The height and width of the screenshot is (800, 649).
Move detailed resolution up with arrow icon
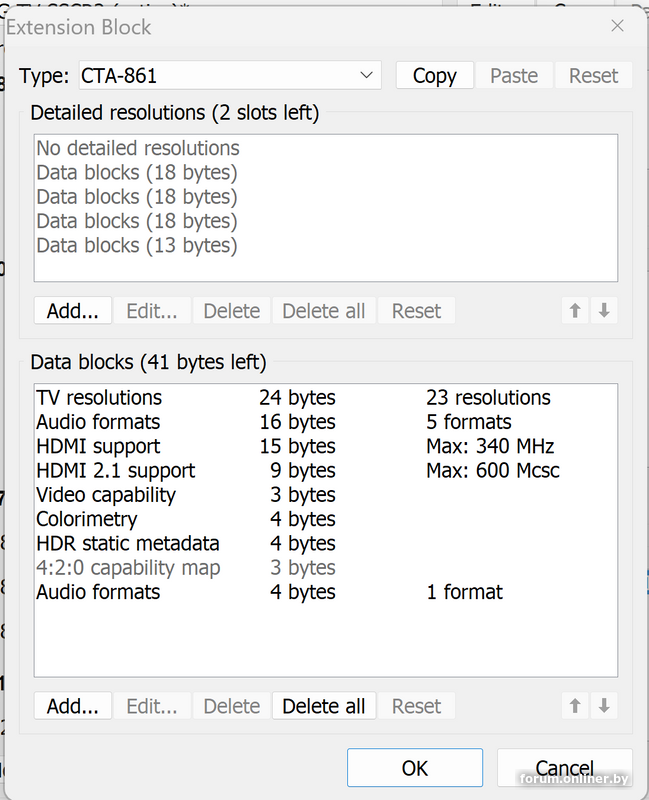[575, 311]
